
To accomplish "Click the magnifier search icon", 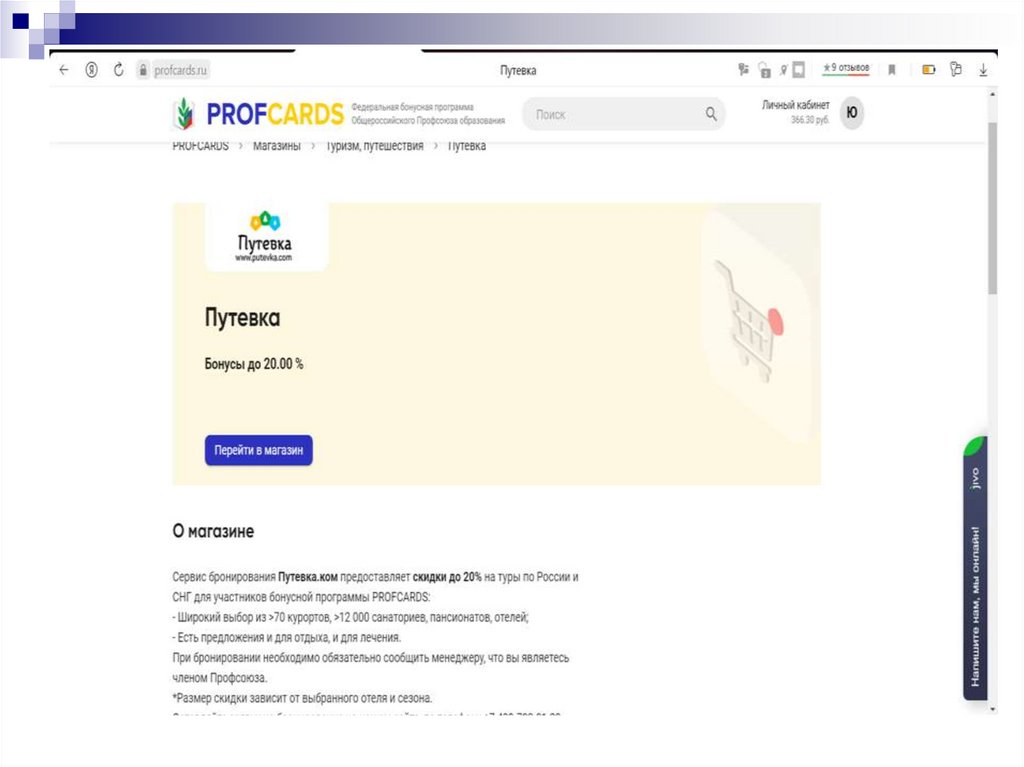I will pos(711,114).
